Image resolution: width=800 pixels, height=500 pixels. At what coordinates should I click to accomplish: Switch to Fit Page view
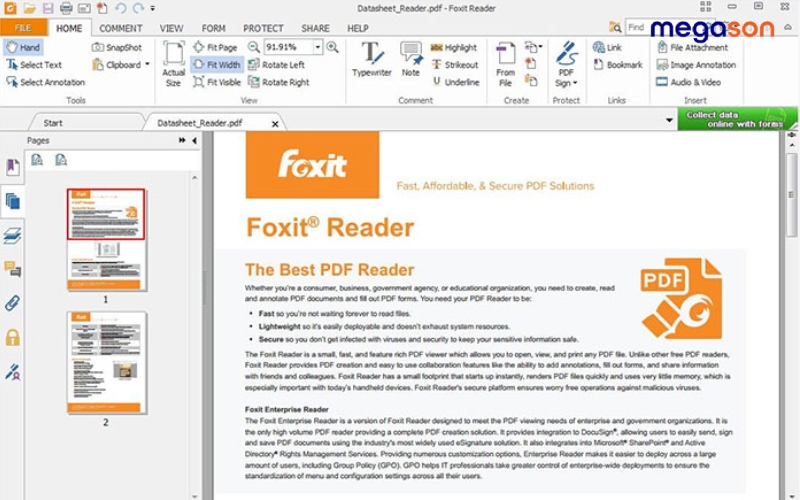pyautogui.click(x=215, y=47)
